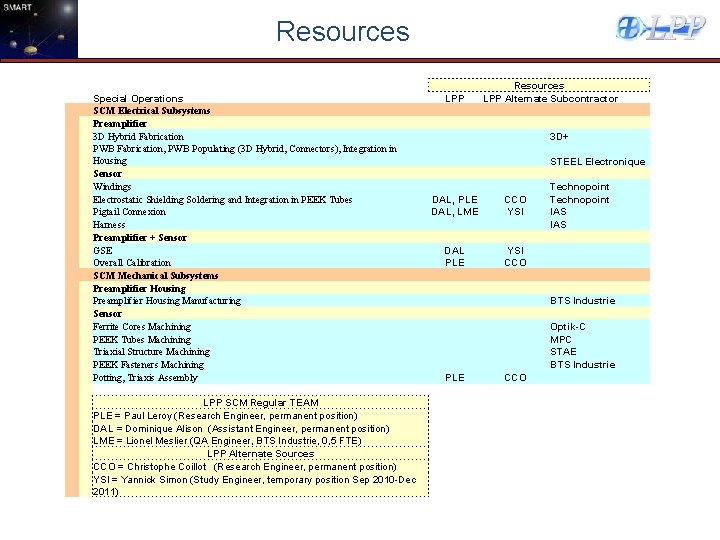The image size is (720, 540).
Task: Click 'YSI' in the Pigtail Connexion row
Action: 515,212
